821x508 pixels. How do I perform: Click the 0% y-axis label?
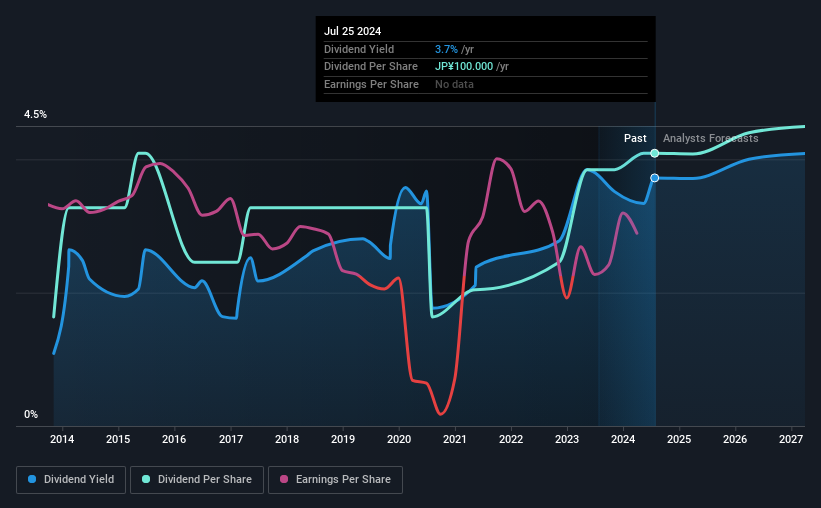(x=31, y=414)
